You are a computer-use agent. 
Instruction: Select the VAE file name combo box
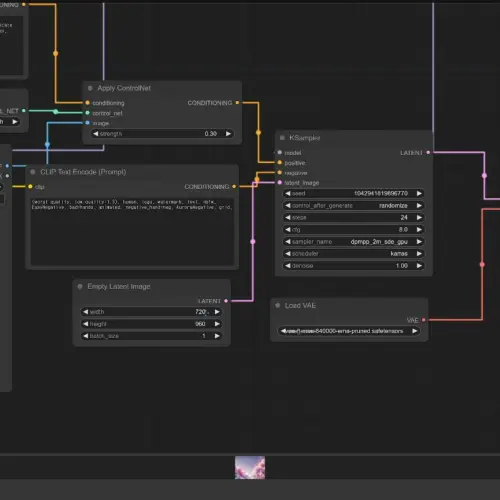[349, 331]
